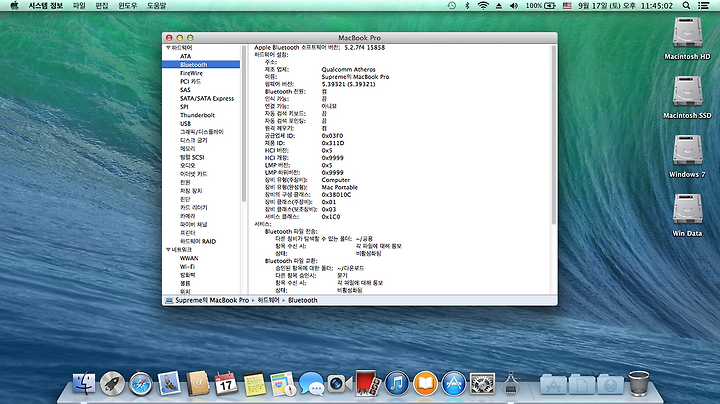
Task: Select 그래픽/디스플레이 in sidebar
Action: (202, 132)
